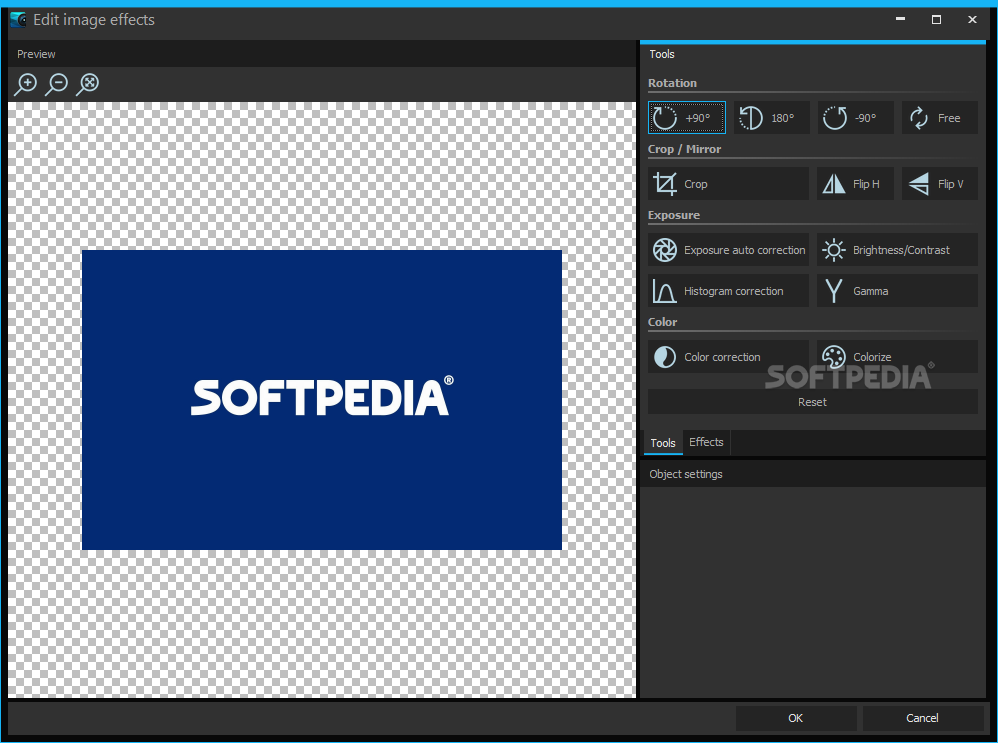This screenshot has height=743, width=998.
Task: Zoom out of the preview
Action: (57, 83)
